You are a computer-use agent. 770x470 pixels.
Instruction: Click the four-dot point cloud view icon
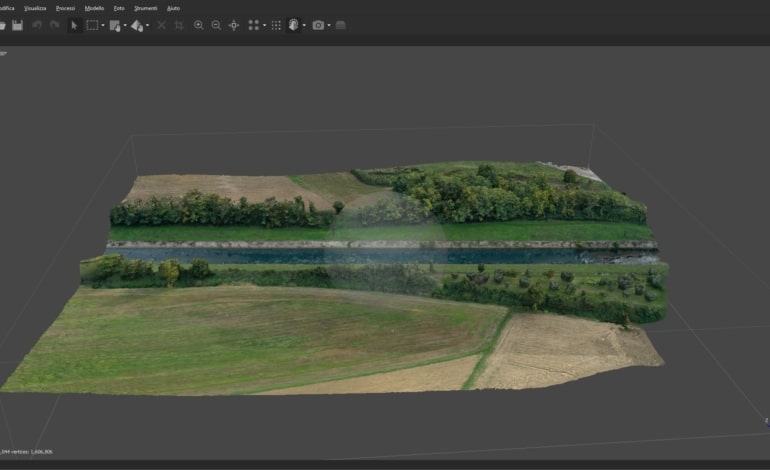253,26
